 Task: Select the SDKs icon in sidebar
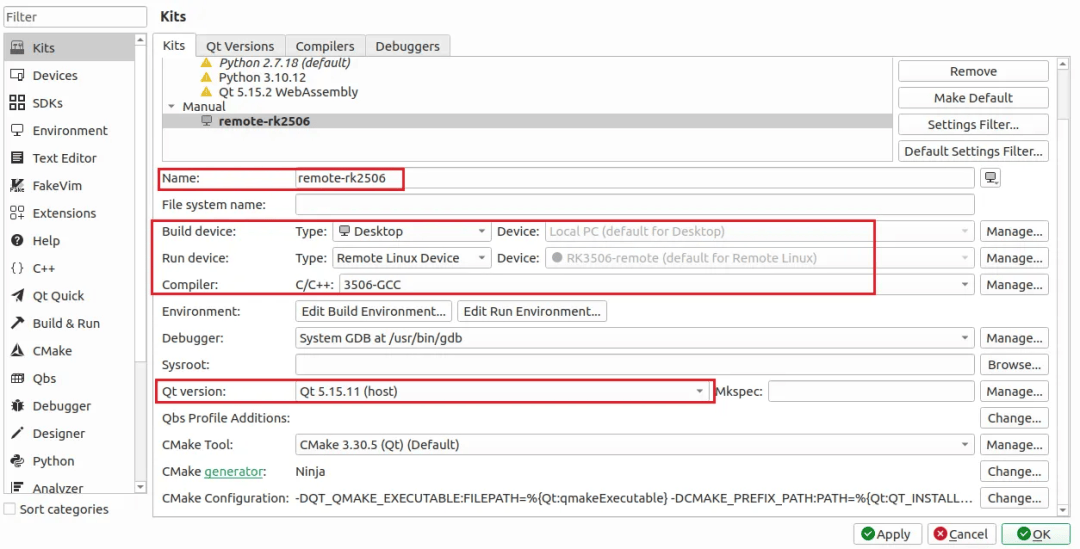point(17,103)
